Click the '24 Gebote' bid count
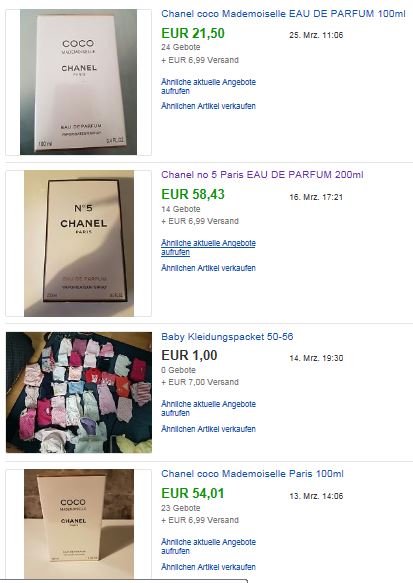This screenshot has height=583, width=413. click(x=181, y=47)
